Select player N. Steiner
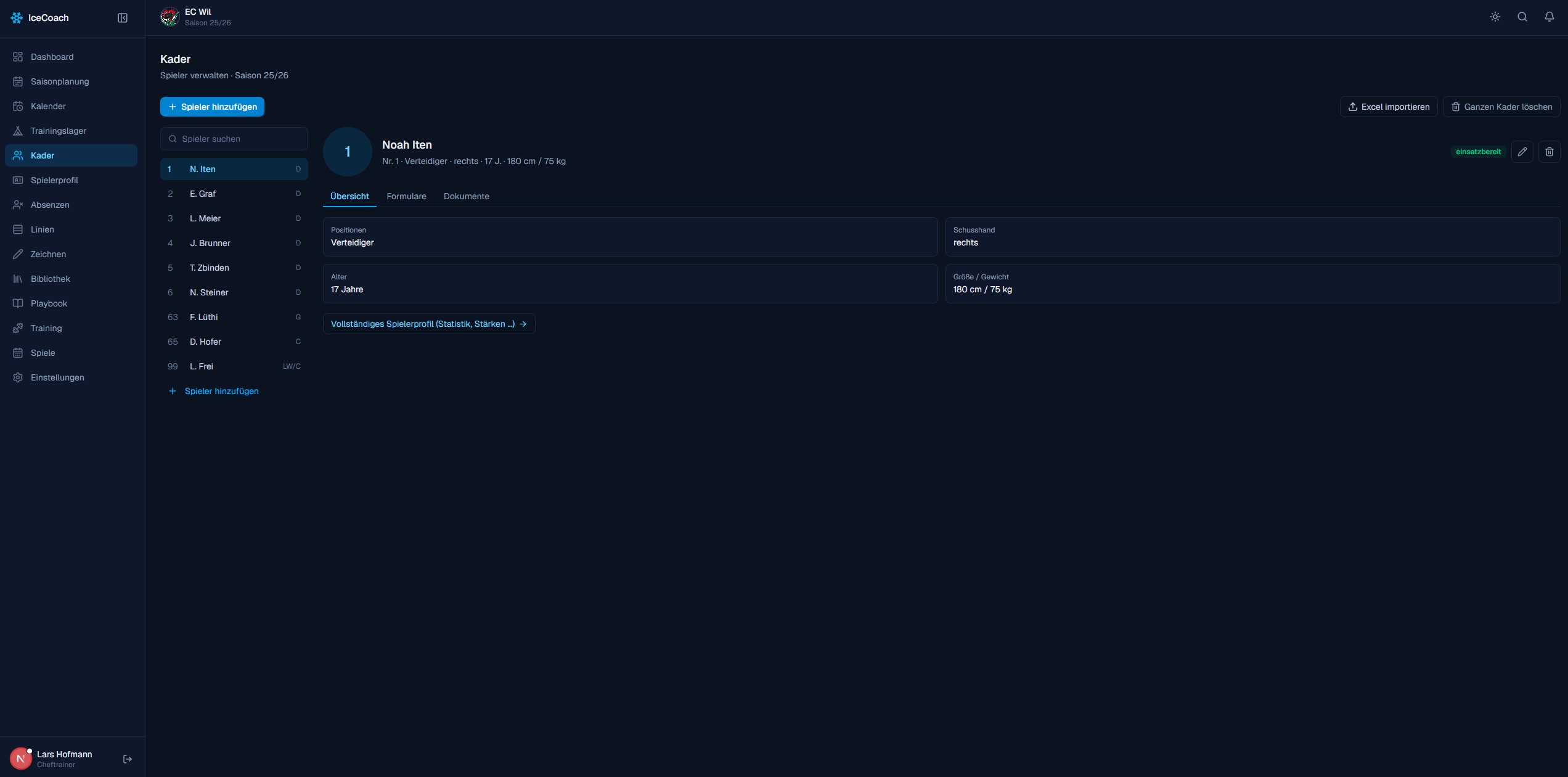The height and width of the screenshot is (777, 1568). (234, 292)
